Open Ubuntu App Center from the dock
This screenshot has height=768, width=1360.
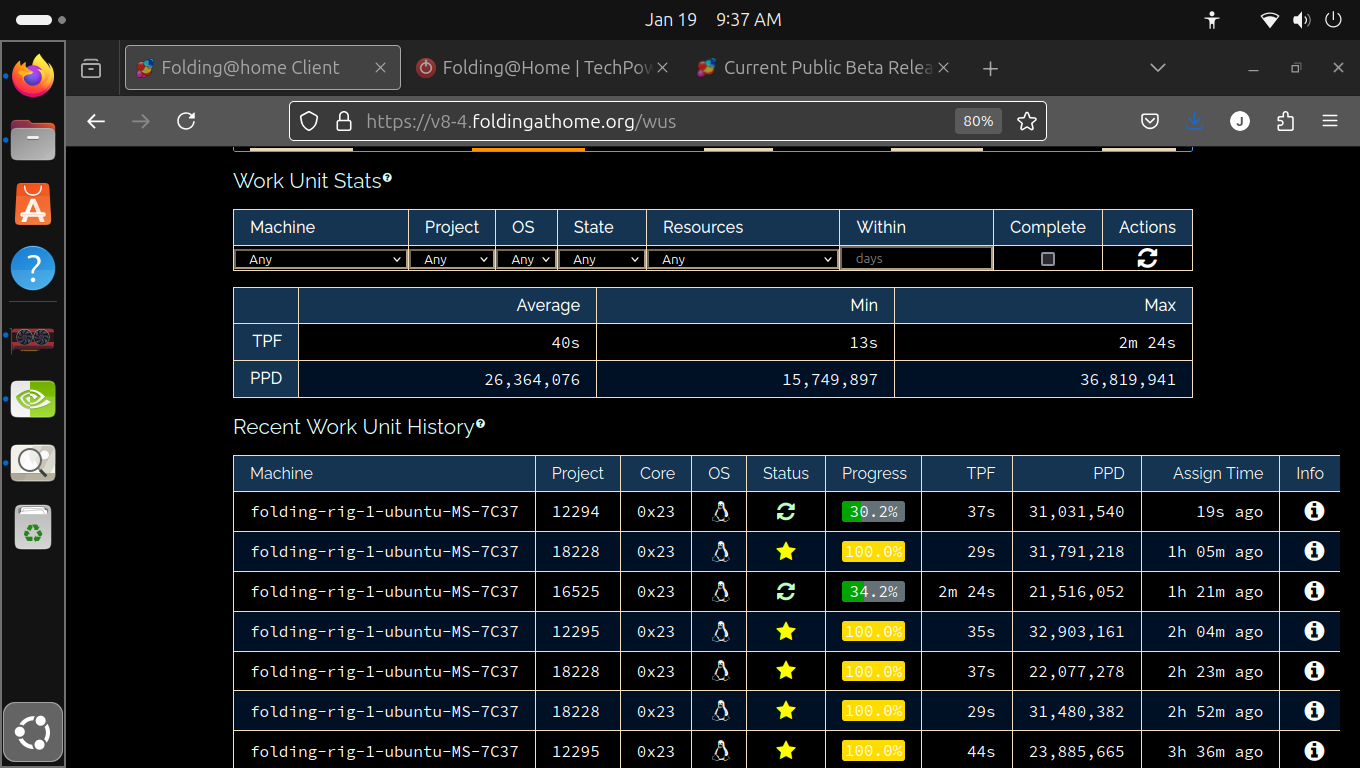[34, 204]
